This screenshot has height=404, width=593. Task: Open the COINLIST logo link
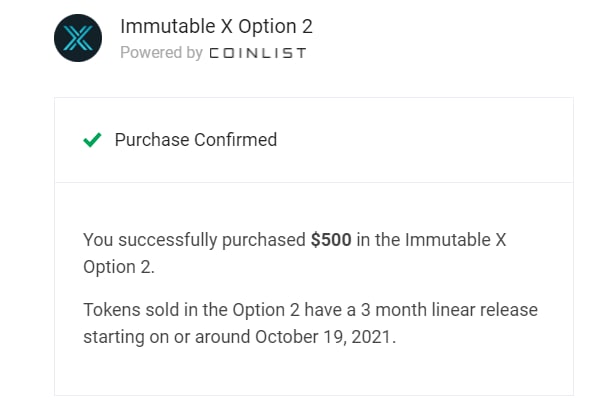tap(258, 53)
